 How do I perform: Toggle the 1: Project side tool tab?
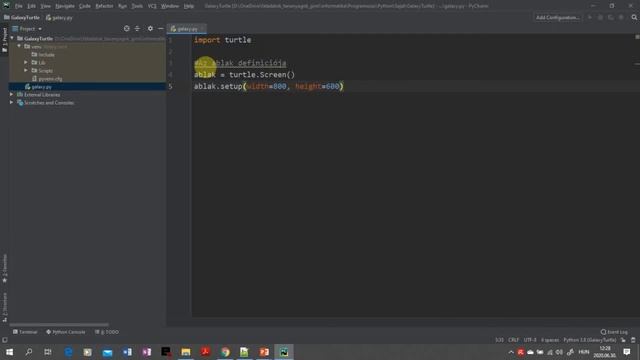pyautogui.click(x=4, y=40)
